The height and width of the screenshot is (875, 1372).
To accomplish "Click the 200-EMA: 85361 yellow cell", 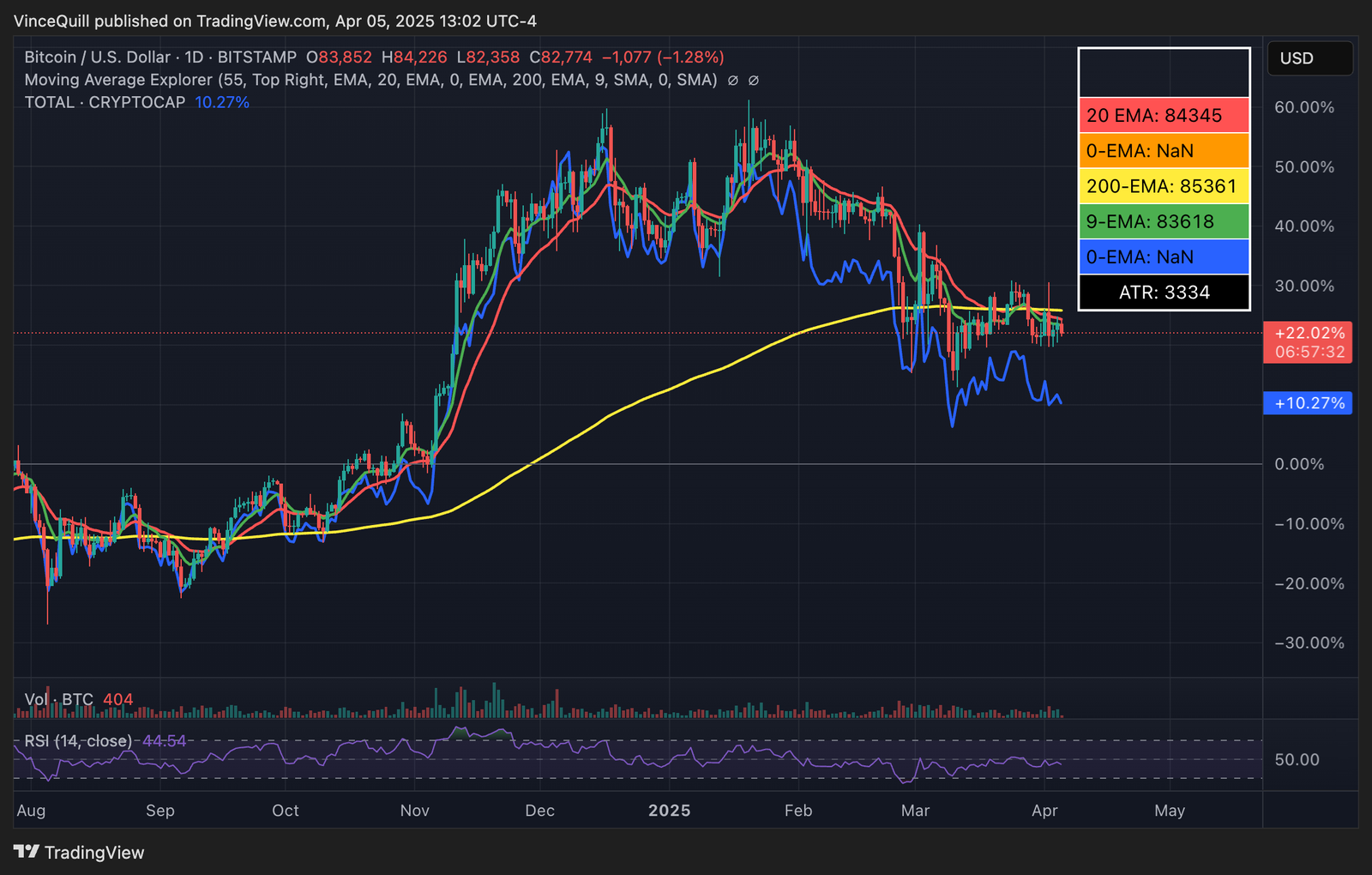I will [1164, 186].
